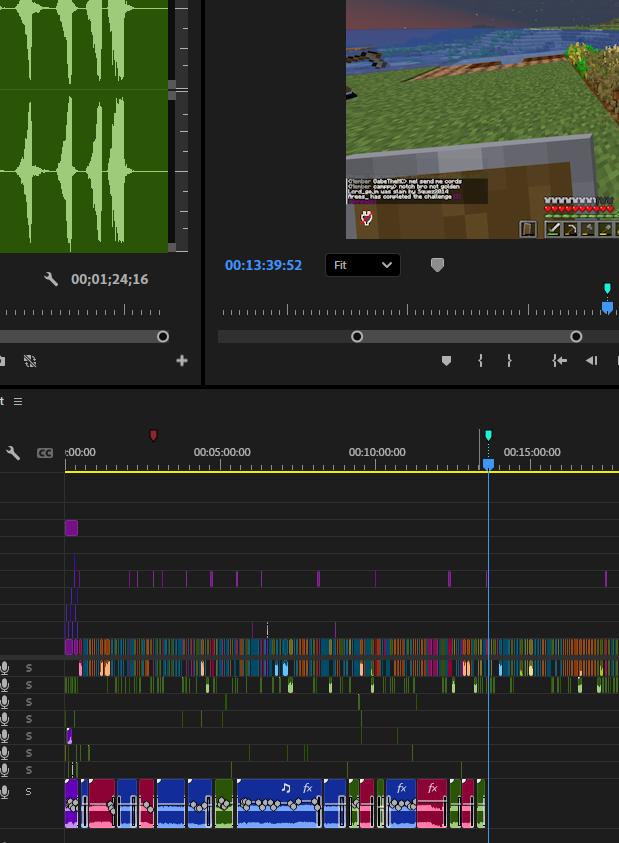This screenshot has width=619, height=843.
Task: Select first purple clip in bottom audio track
Action: point(72,803)
